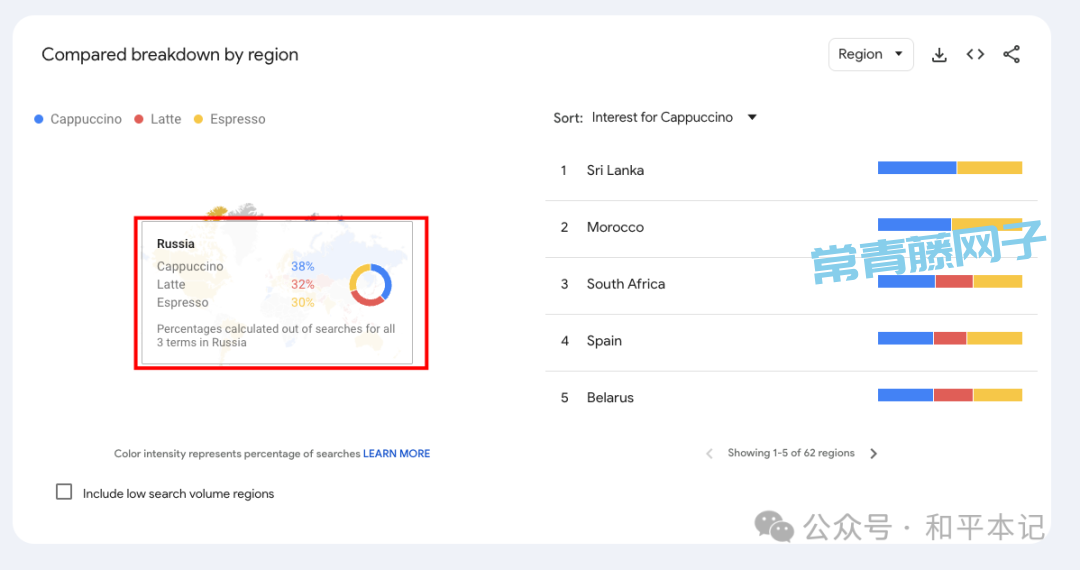1080x570 pixels.
Task: Go to next page of regions
Action: point(873,454)
